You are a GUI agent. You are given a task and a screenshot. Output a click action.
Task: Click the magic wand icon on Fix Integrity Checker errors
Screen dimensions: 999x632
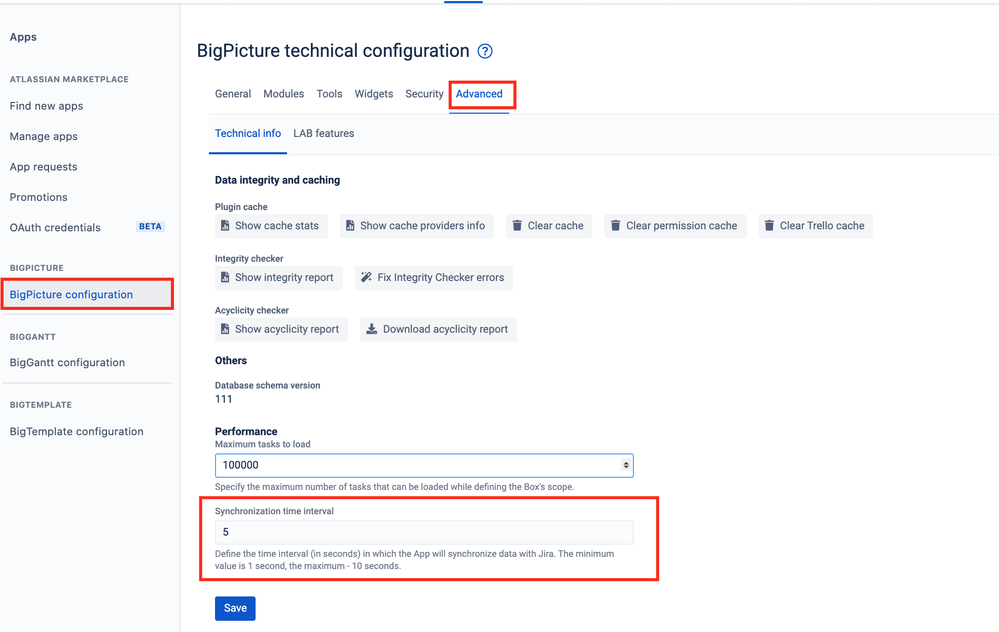tap(366, 277)
